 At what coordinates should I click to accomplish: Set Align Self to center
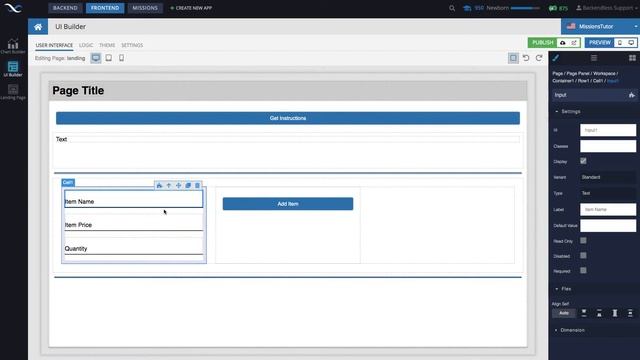coord(630,313)
